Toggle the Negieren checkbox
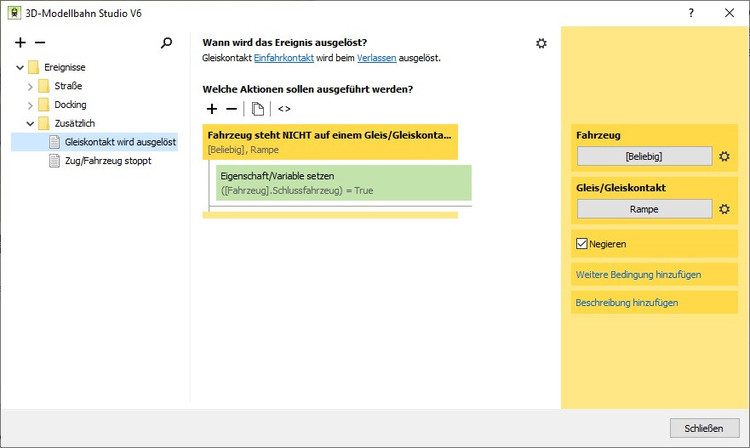The height and width of the screenshot is (448, 750). pyautogui.click(x=583, y=243)
